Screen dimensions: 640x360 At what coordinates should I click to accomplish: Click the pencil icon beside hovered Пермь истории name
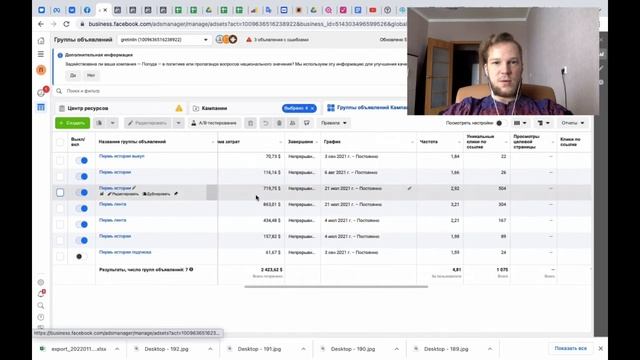click(x=134, y=188)
